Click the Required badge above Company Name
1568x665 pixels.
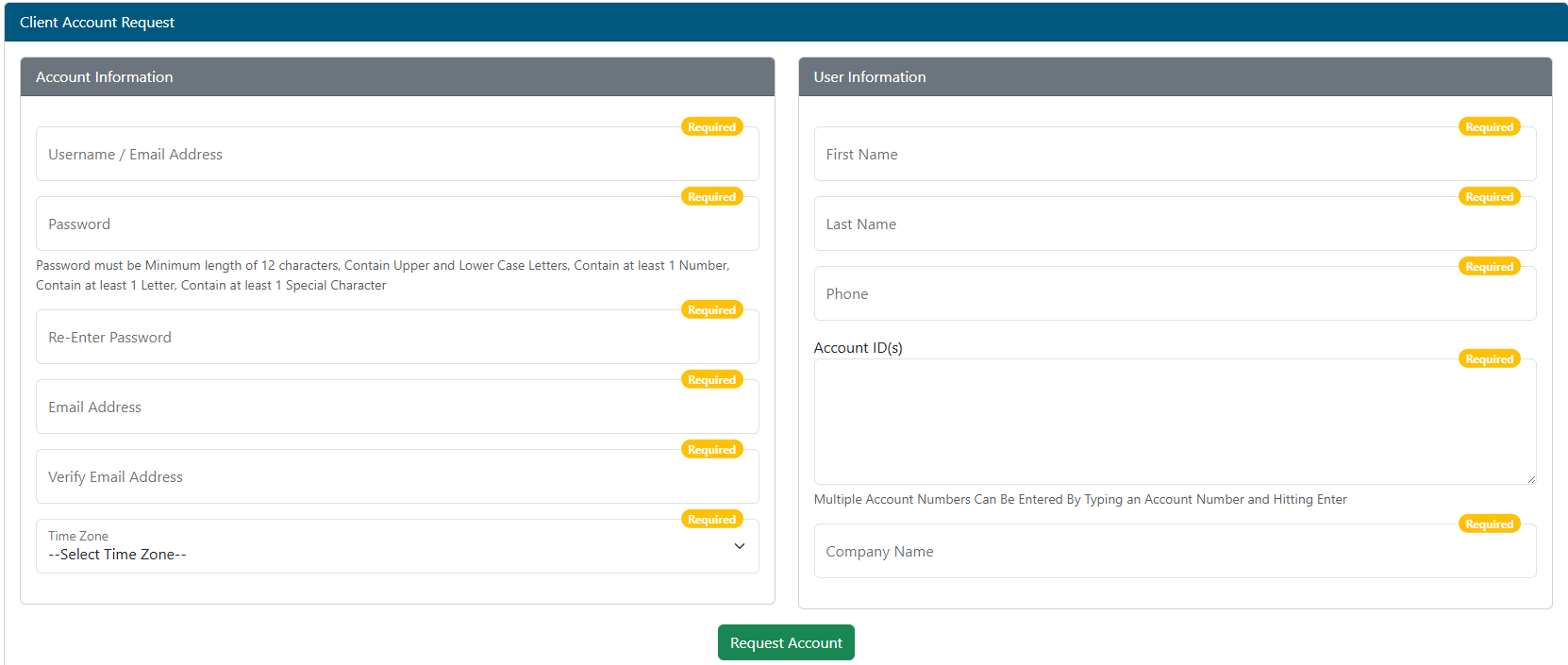(x=1489, y=524)
